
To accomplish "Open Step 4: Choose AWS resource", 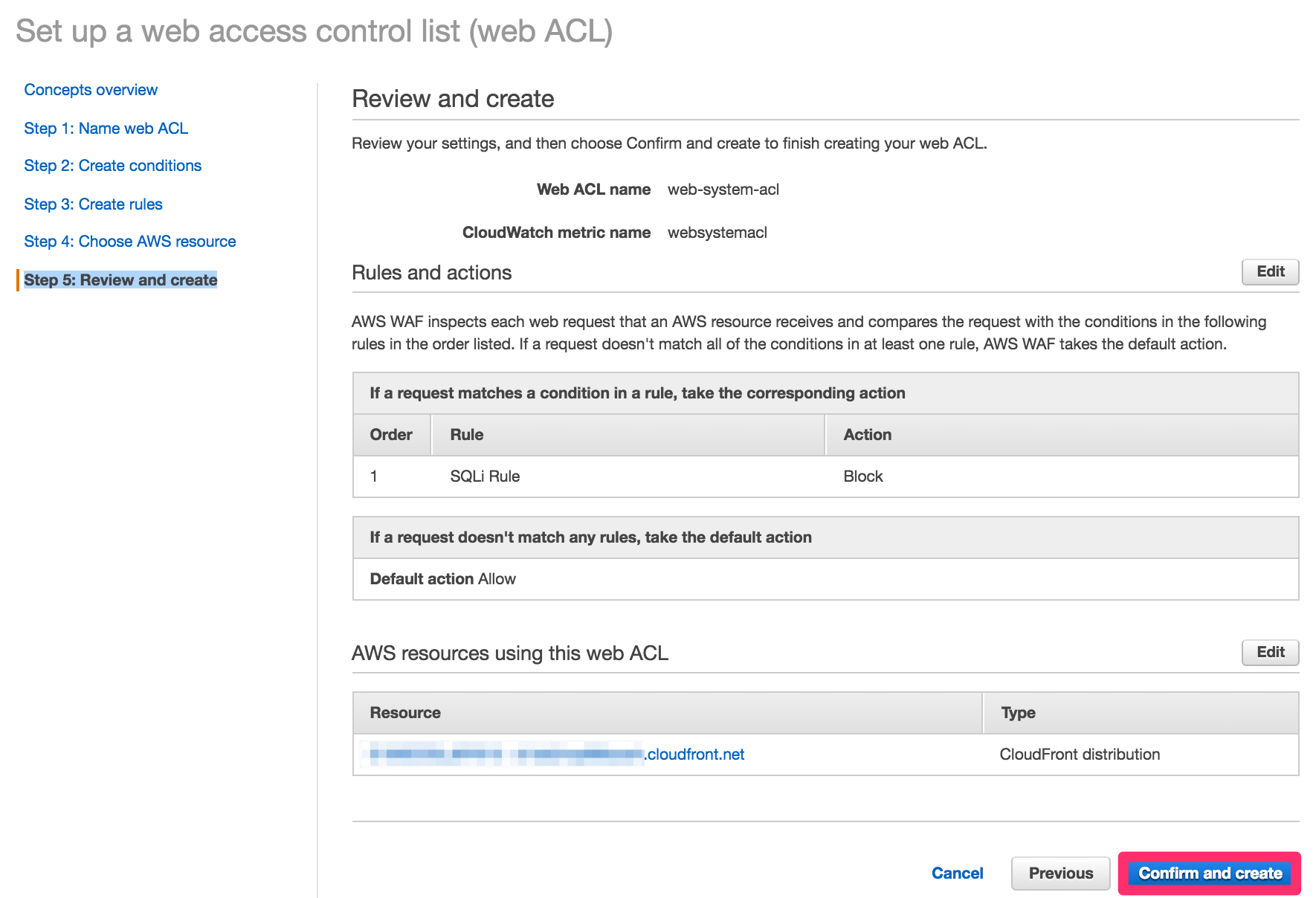I will [x=129, y=241].
